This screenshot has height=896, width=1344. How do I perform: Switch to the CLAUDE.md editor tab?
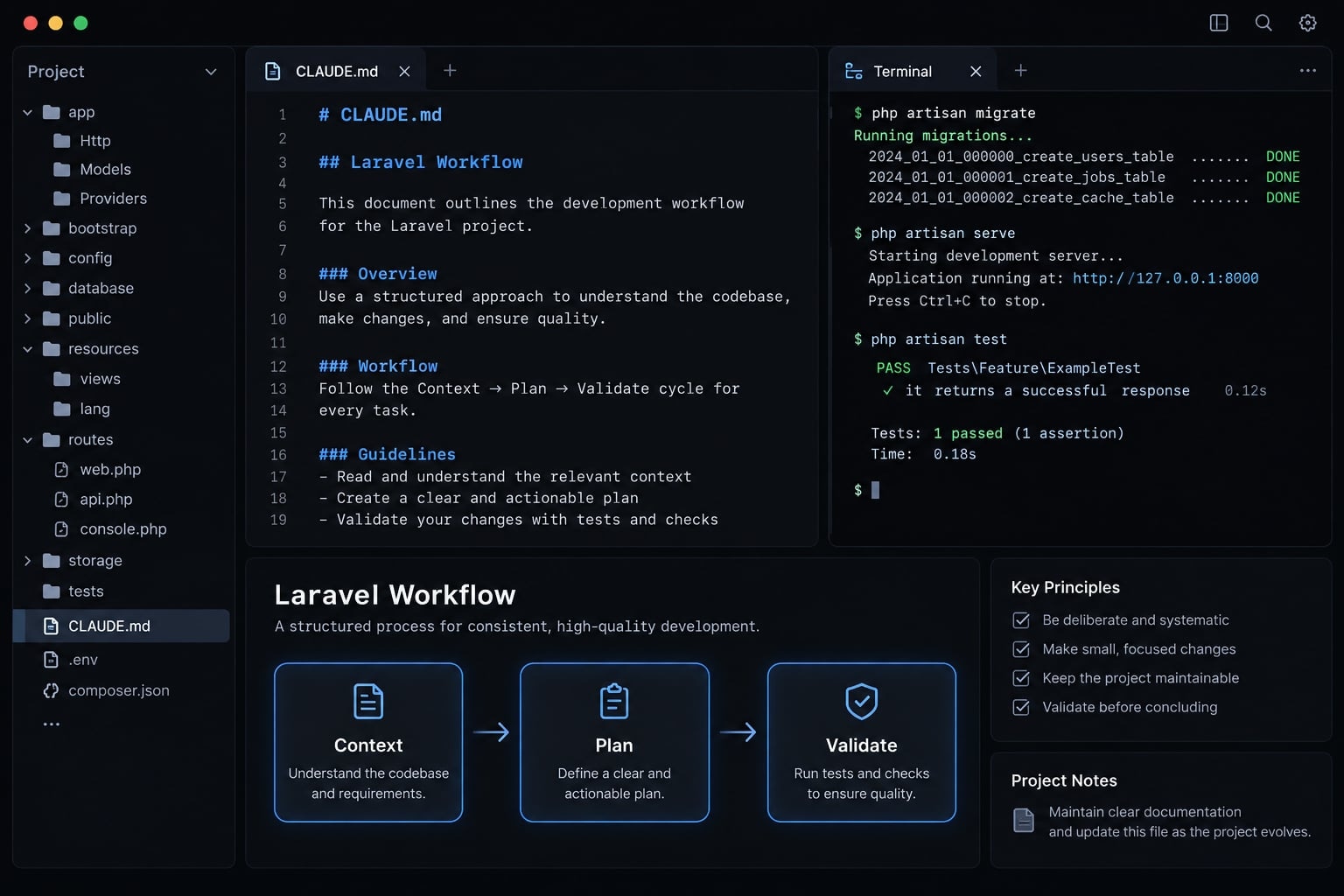(336, 71)
